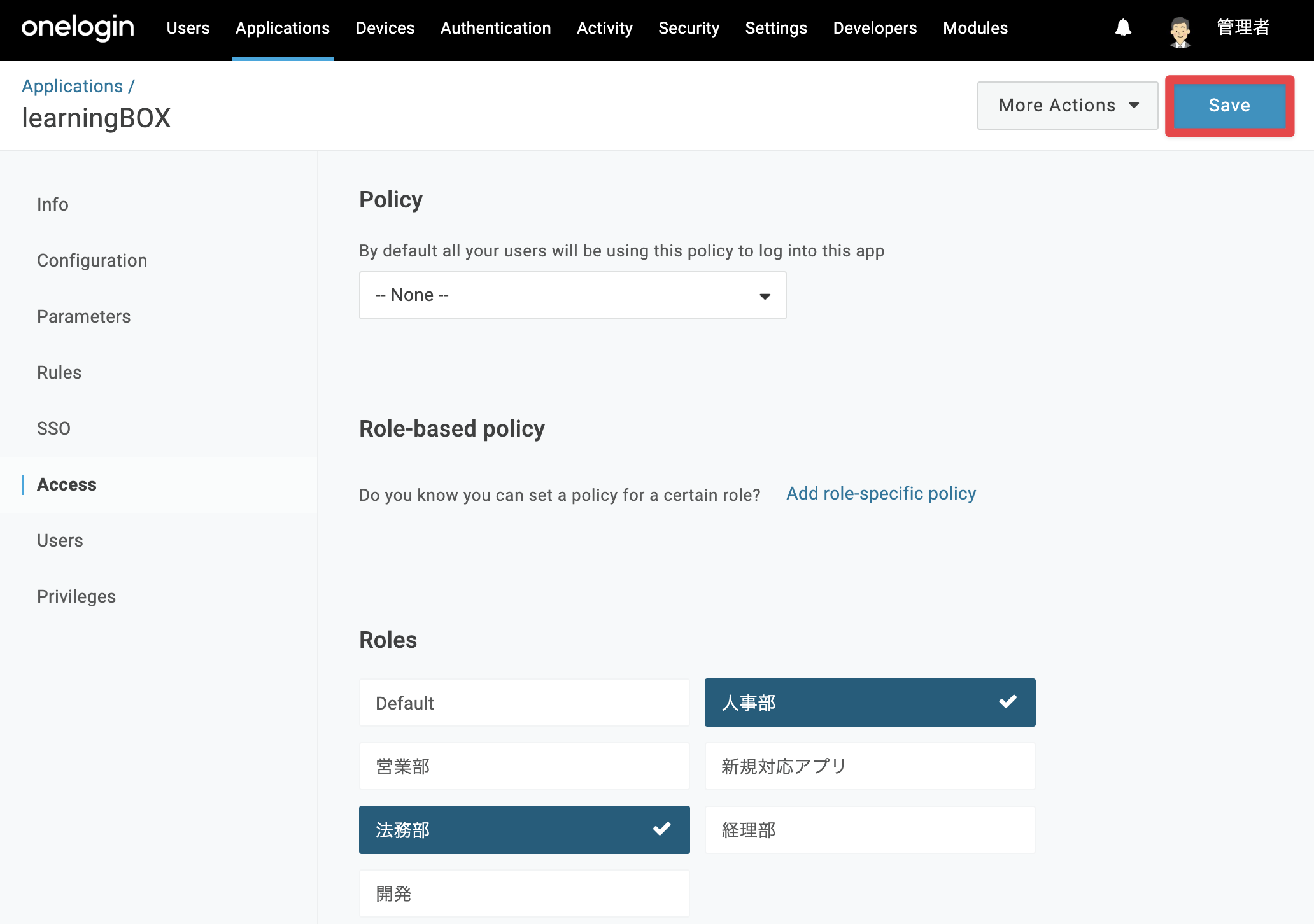1314x924 pixels.
Task: Enable the Default role
Action: pos(525,703)
